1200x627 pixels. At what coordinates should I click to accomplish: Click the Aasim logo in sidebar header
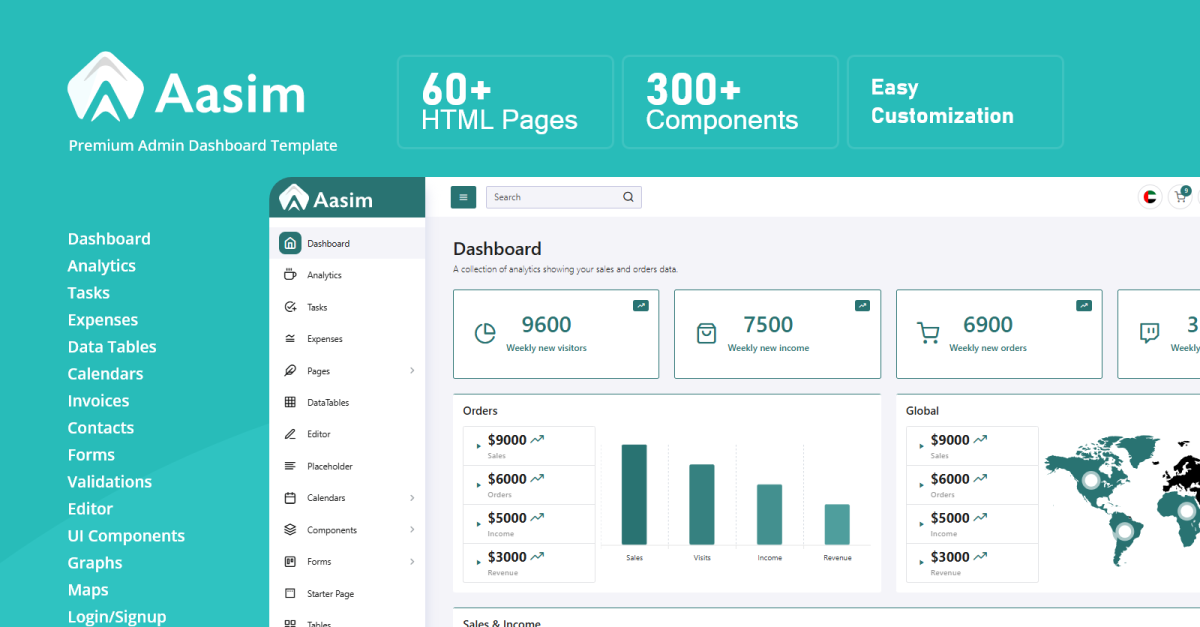coord(327,199)
